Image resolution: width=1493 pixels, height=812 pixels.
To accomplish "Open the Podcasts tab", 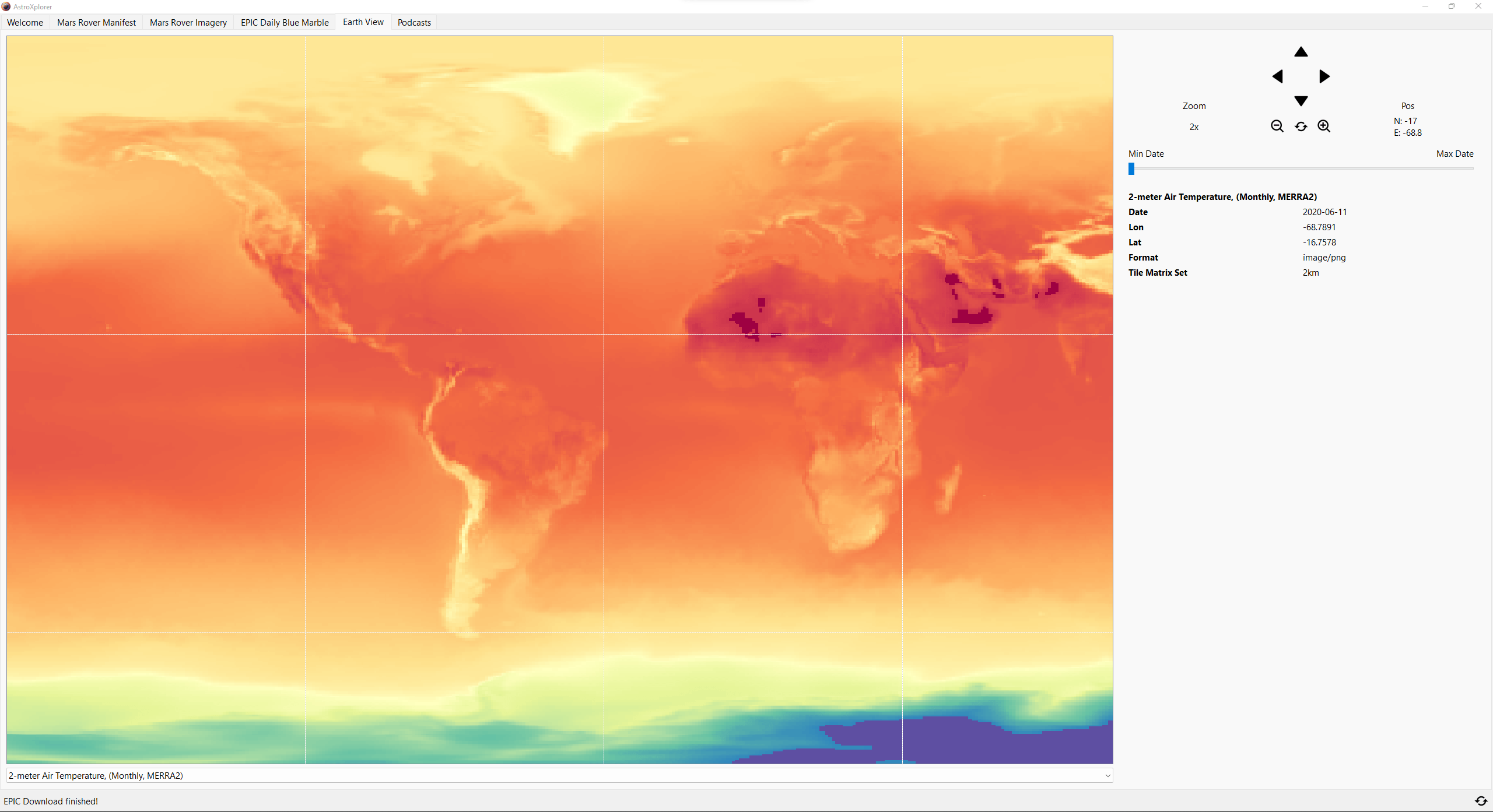I will click(x=414, y=22).
